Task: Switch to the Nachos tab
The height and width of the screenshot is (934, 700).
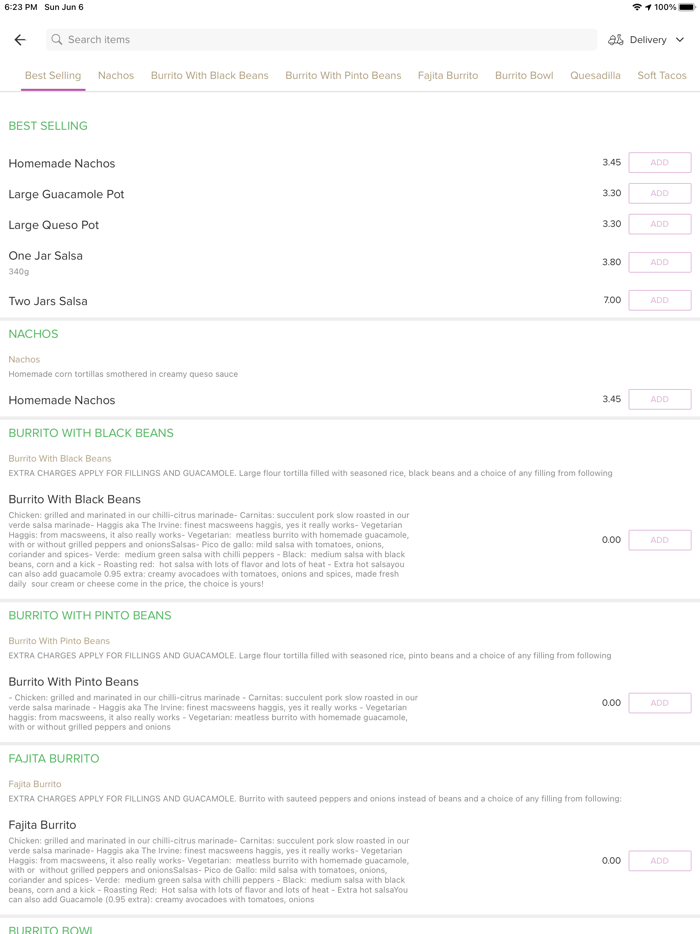Action: click(x=116, y=76)
